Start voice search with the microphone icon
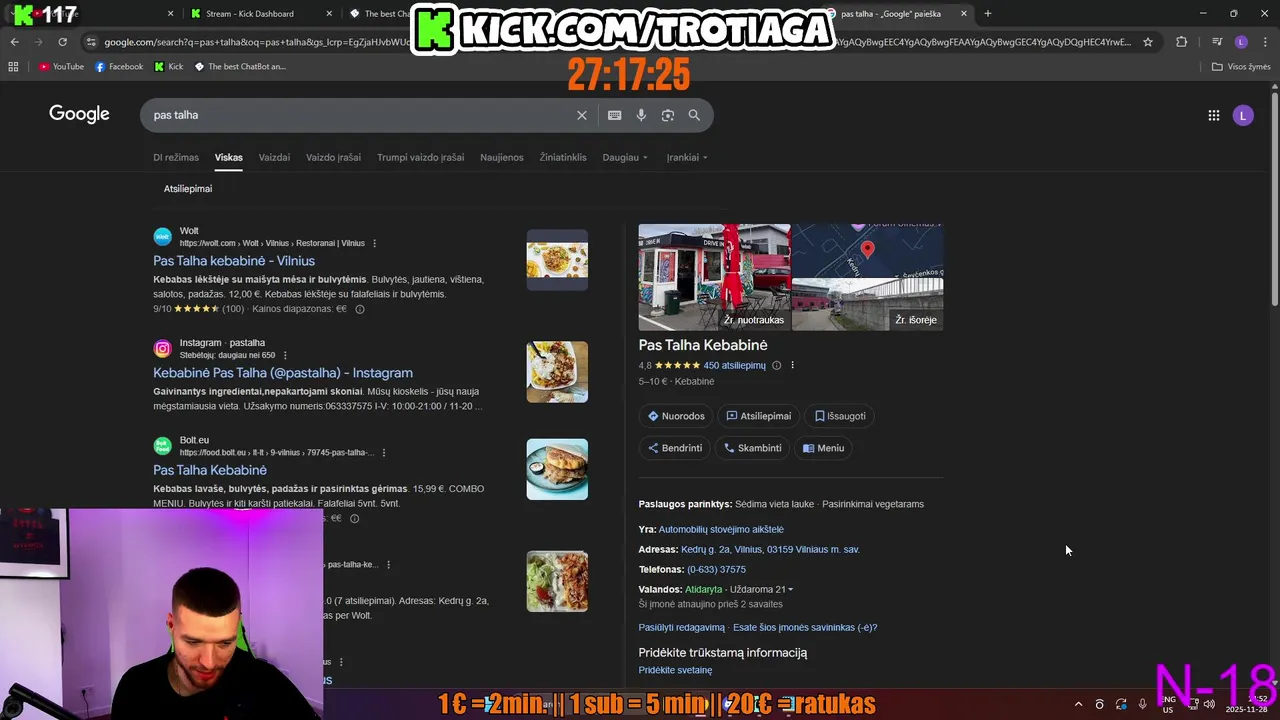1280x720 pixels. [641, 115]
